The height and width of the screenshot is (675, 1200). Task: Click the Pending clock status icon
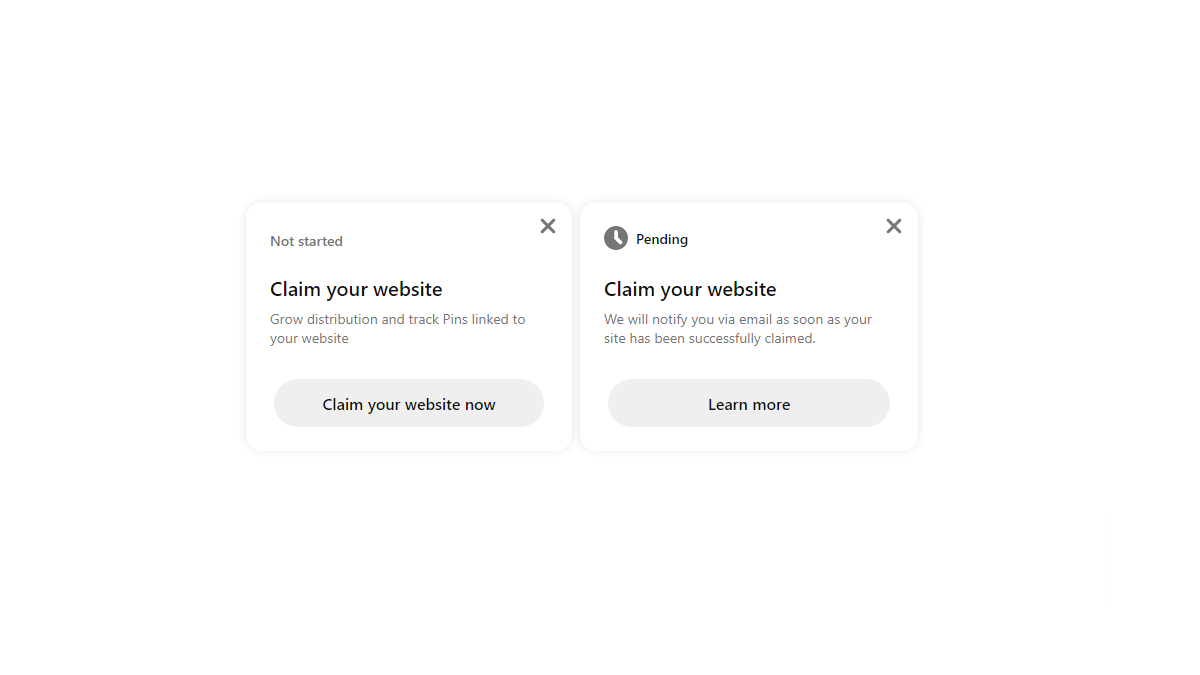pyautogui.click(x=616, y=238)
